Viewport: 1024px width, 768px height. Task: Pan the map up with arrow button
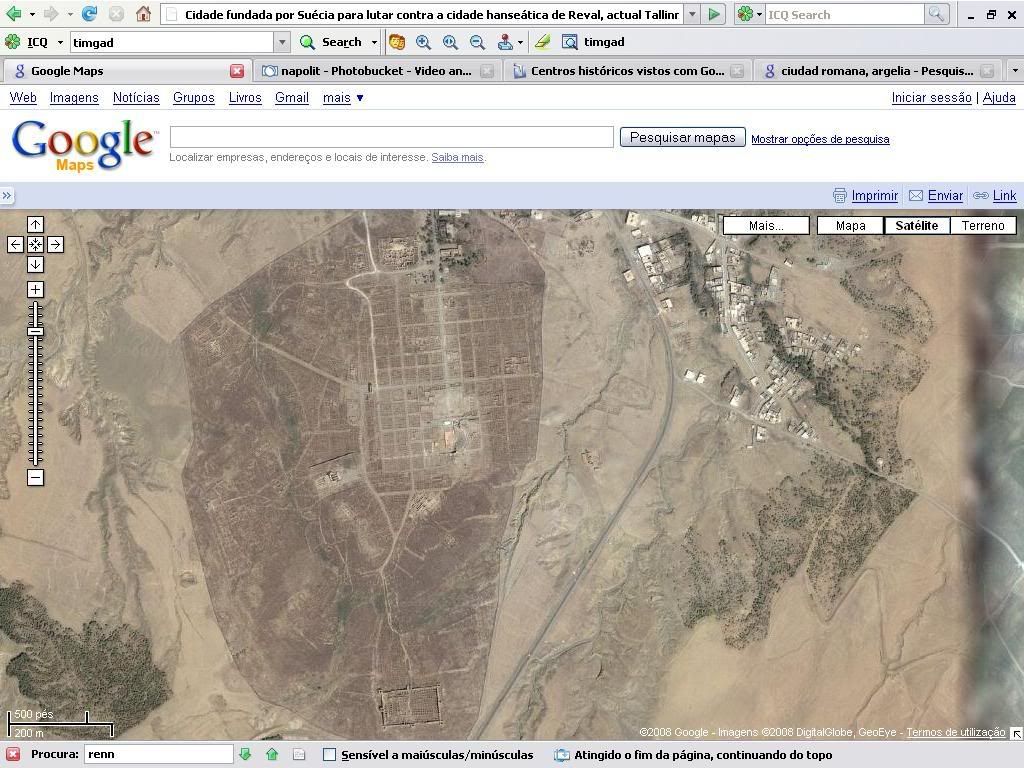point(35,225)
